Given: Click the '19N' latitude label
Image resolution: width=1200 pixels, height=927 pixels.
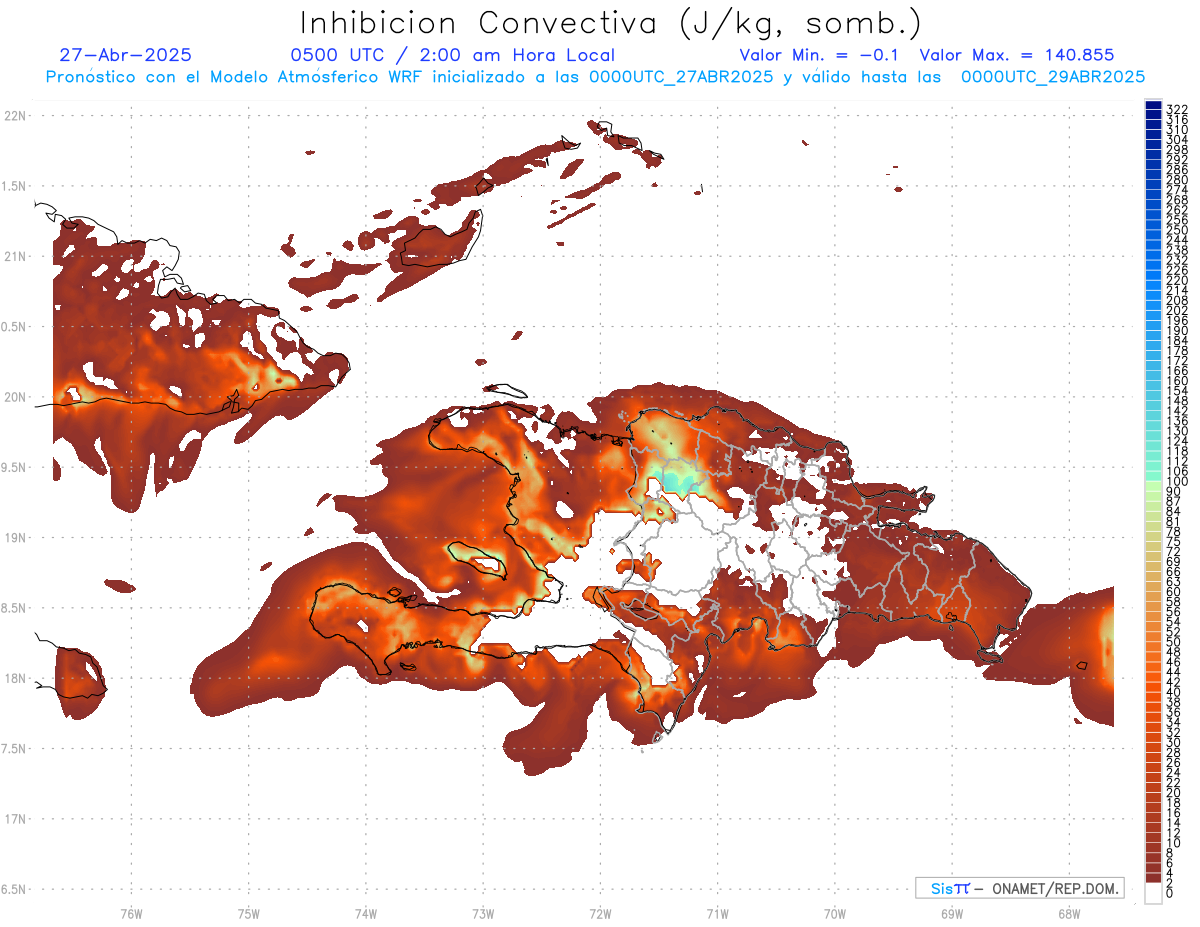Looking at the screenshot, I should click(x=15, y=538).
